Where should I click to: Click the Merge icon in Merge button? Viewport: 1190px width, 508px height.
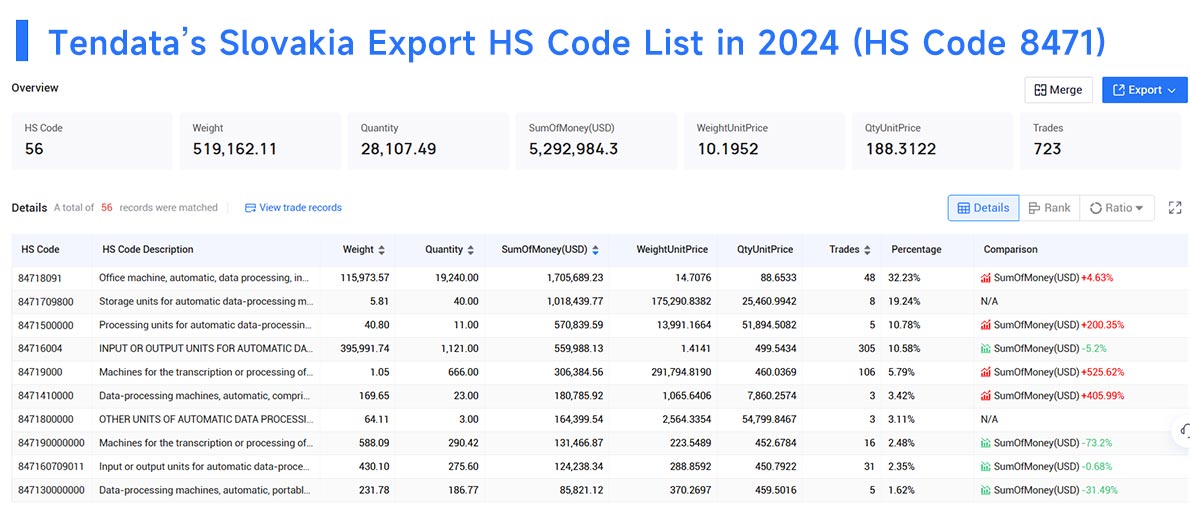(1040, 90)
